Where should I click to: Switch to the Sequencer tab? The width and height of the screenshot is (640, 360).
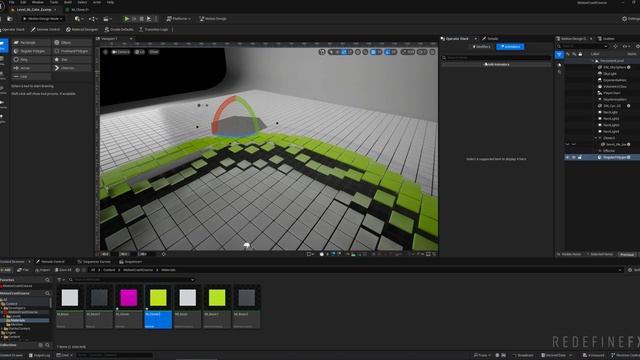[x=131, y=262]
